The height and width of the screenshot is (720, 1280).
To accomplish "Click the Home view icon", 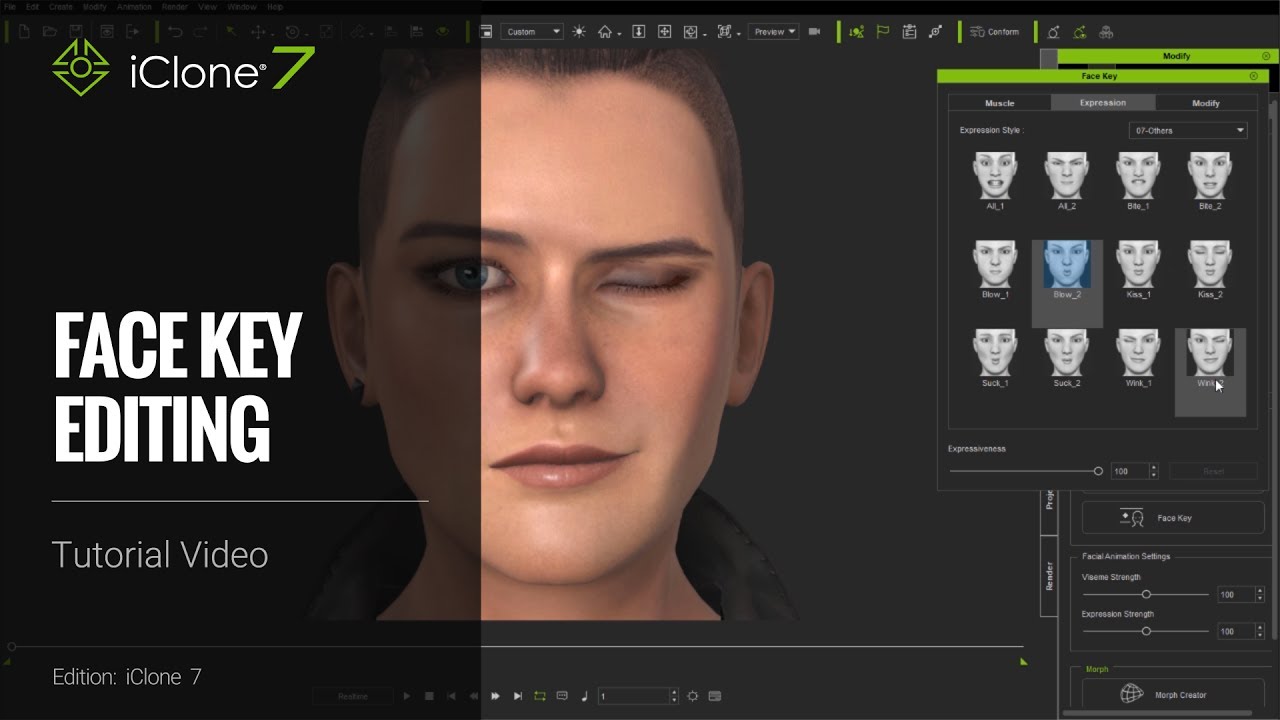I will 604,32.
